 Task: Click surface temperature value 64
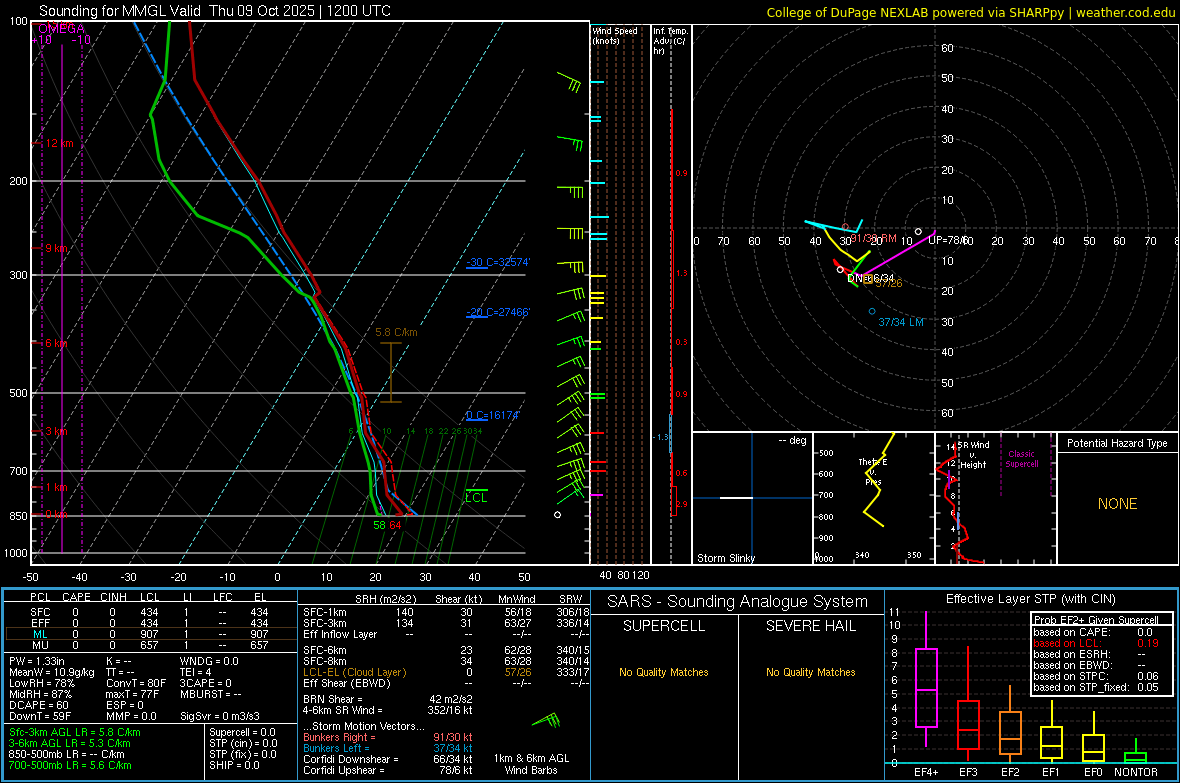pyautogui.click(x=395, y=526)
